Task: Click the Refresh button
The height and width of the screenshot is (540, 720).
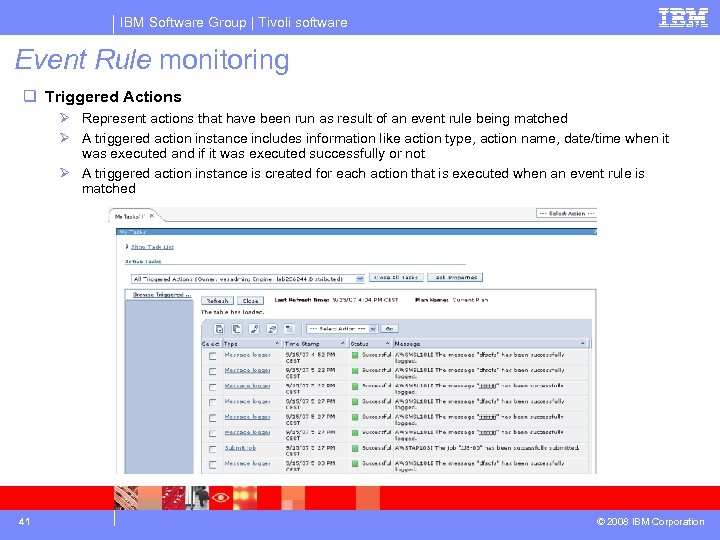Action: tap(217, 301)
